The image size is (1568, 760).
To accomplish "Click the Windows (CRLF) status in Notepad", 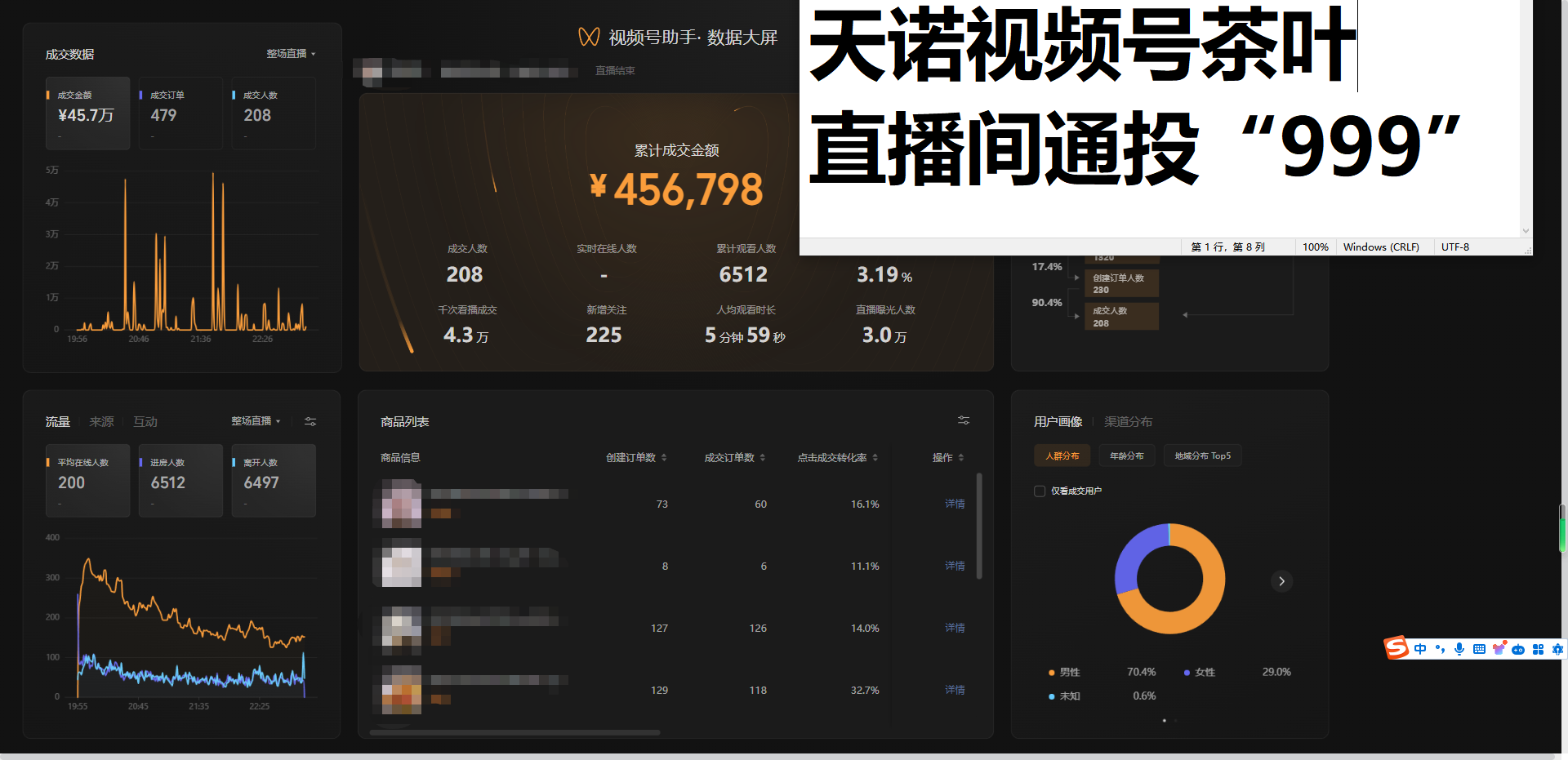I will click(x=1381, y=247).
